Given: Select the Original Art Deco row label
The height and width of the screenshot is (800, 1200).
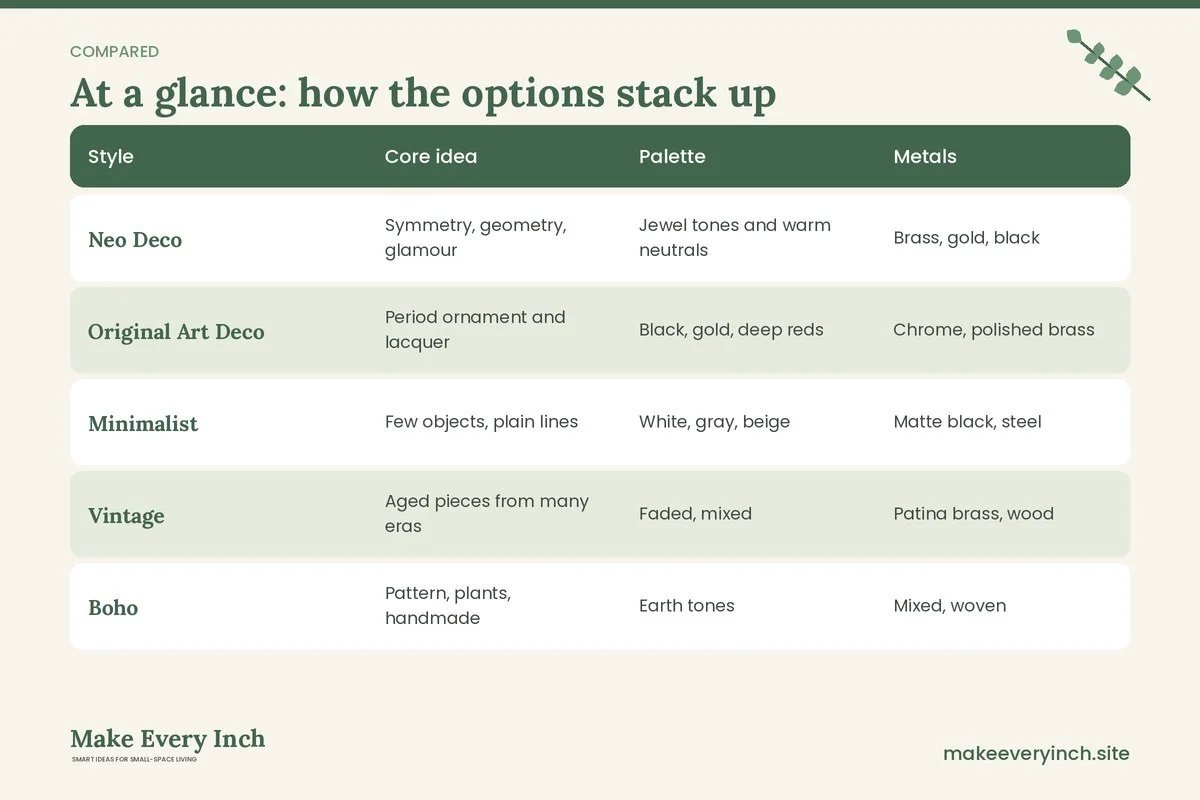Looking at the screenshot, I should click(x=176, y=331).
